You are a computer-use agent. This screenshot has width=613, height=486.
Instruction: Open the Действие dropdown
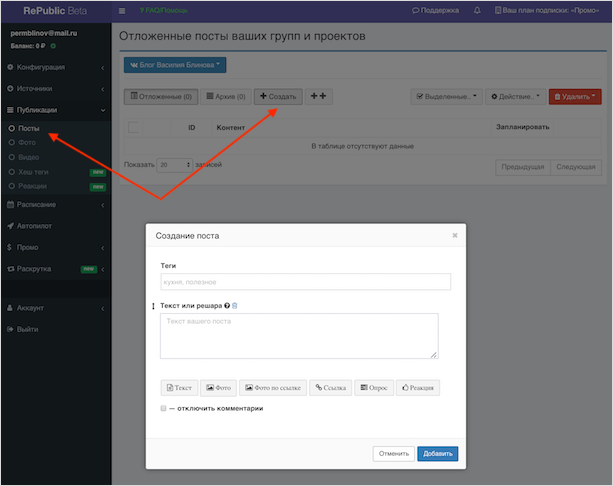[x=515, y=97]
